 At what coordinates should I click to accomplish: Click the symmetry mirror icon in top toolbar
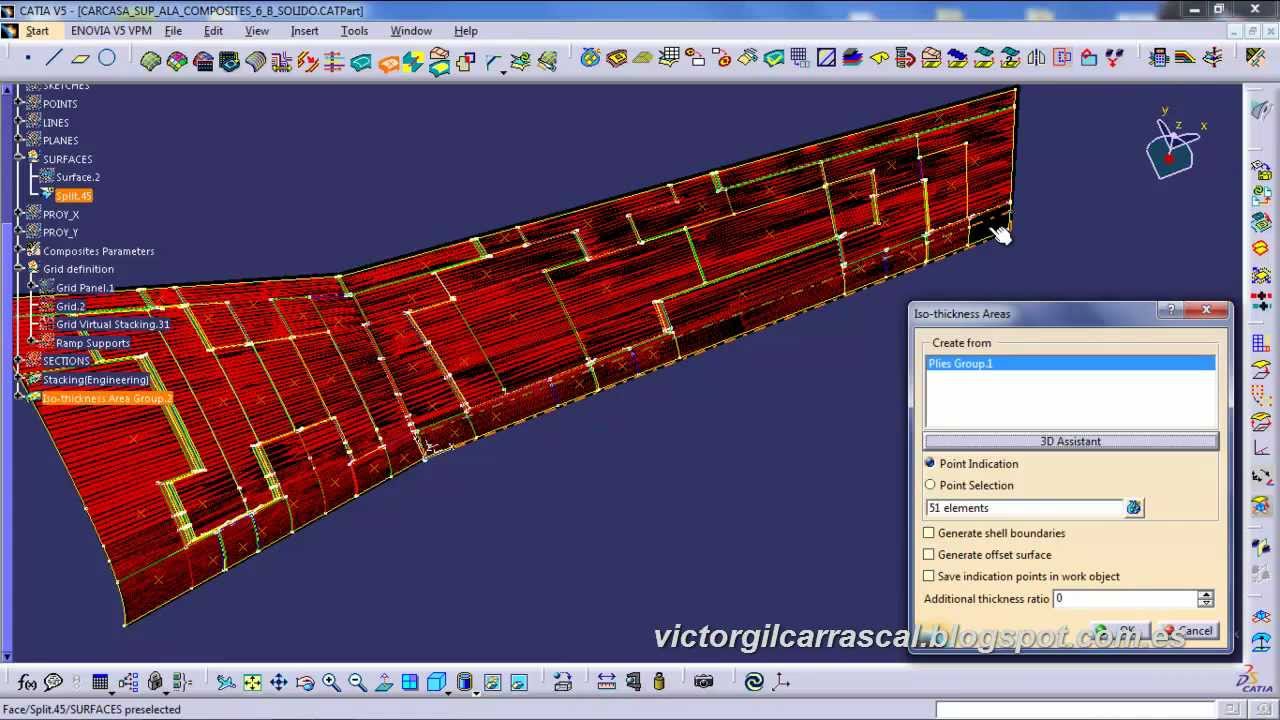point(1036,59)
